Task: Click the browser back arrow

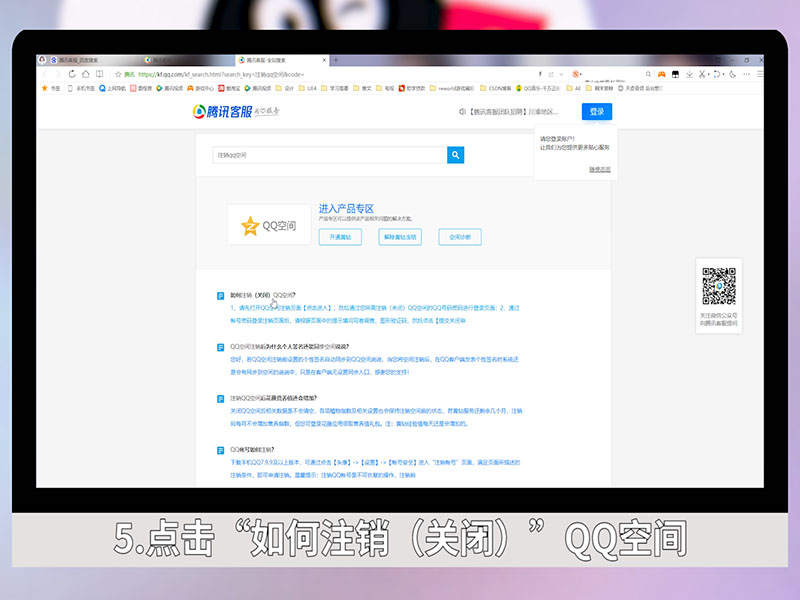Action: click(45, 74)
